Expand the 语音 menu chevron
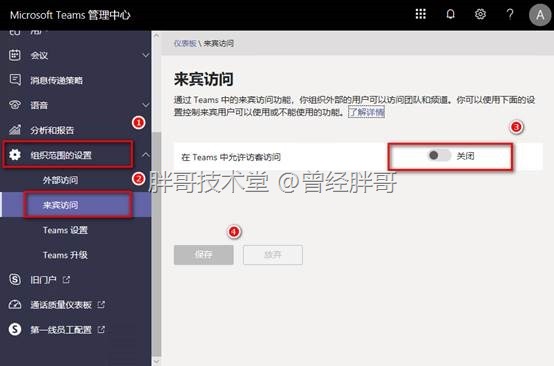The height and width of the screenshot is (366, 554). click(146, 105)
